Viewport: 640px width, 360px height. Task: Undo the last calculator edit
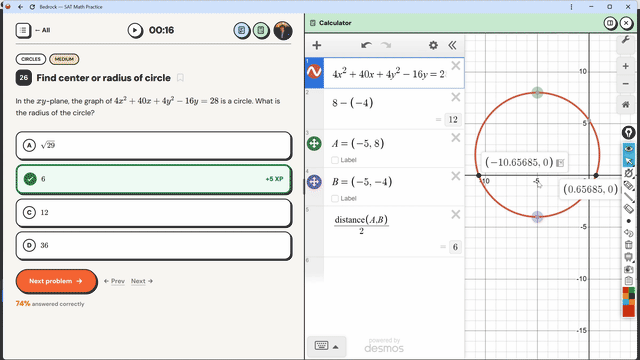(366, 45)
